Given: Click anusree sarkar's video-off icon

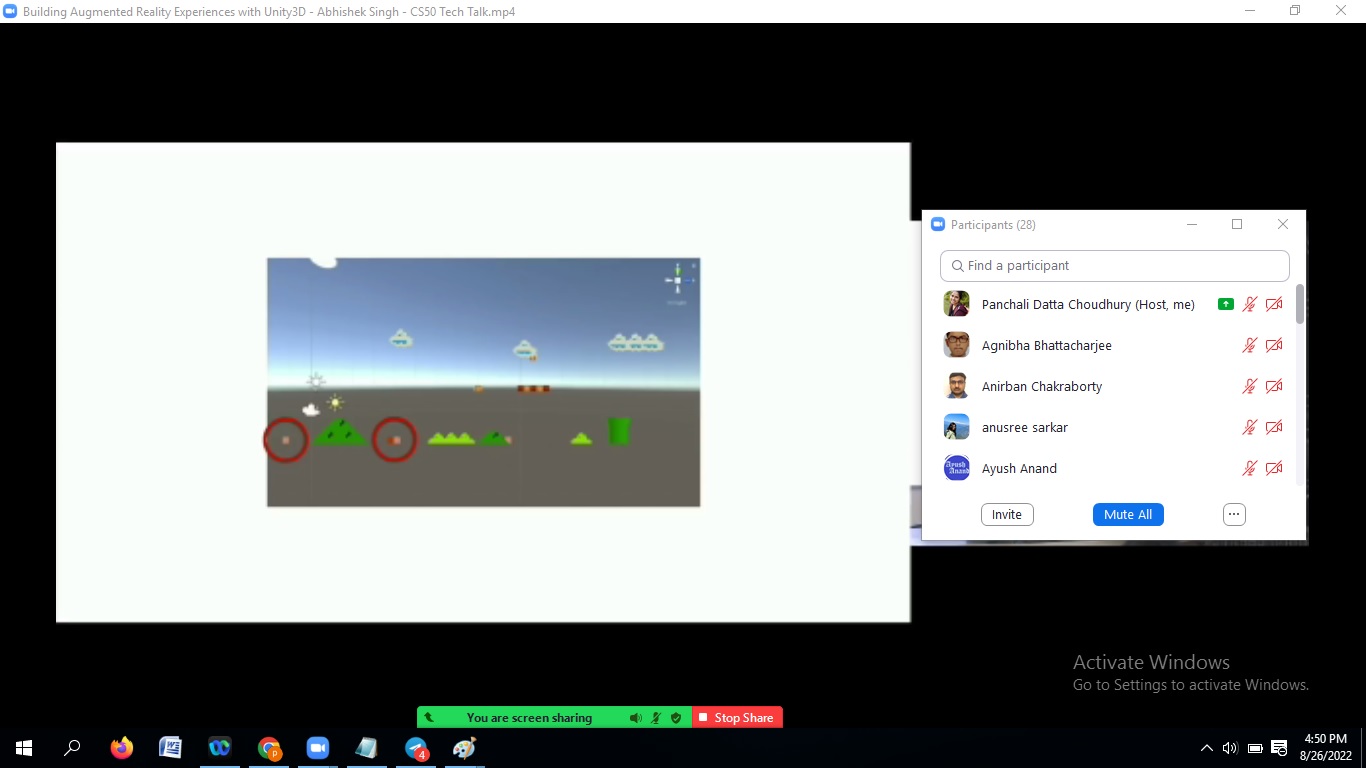Looking at the screenshot, I should click(x=1274, y=427).
